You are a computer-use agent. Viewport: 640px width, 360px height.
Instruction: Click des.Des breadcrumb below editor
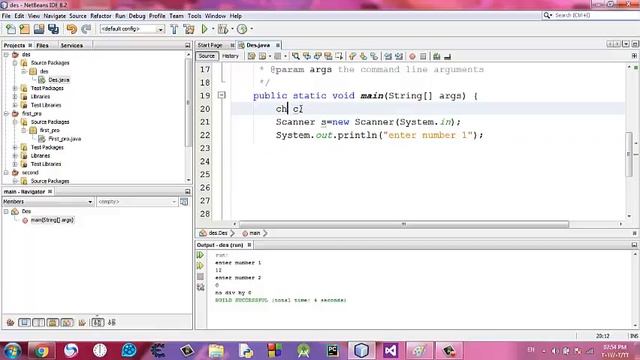[218, 233]
